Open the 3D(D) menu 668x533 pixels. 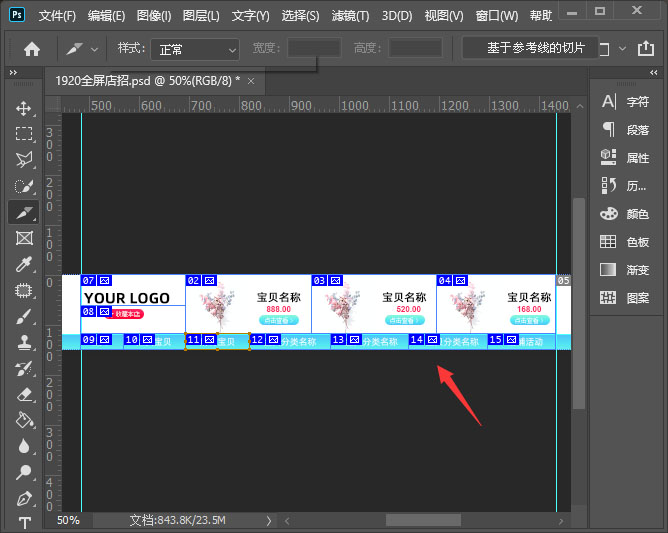coord(397,16)
